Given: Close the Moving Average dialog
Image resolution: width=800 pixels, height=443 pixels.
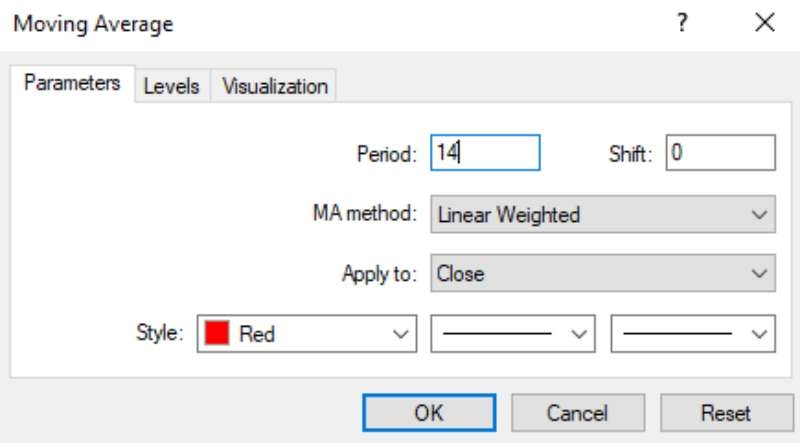Looking at the screenshot, I should click(765, 23).
